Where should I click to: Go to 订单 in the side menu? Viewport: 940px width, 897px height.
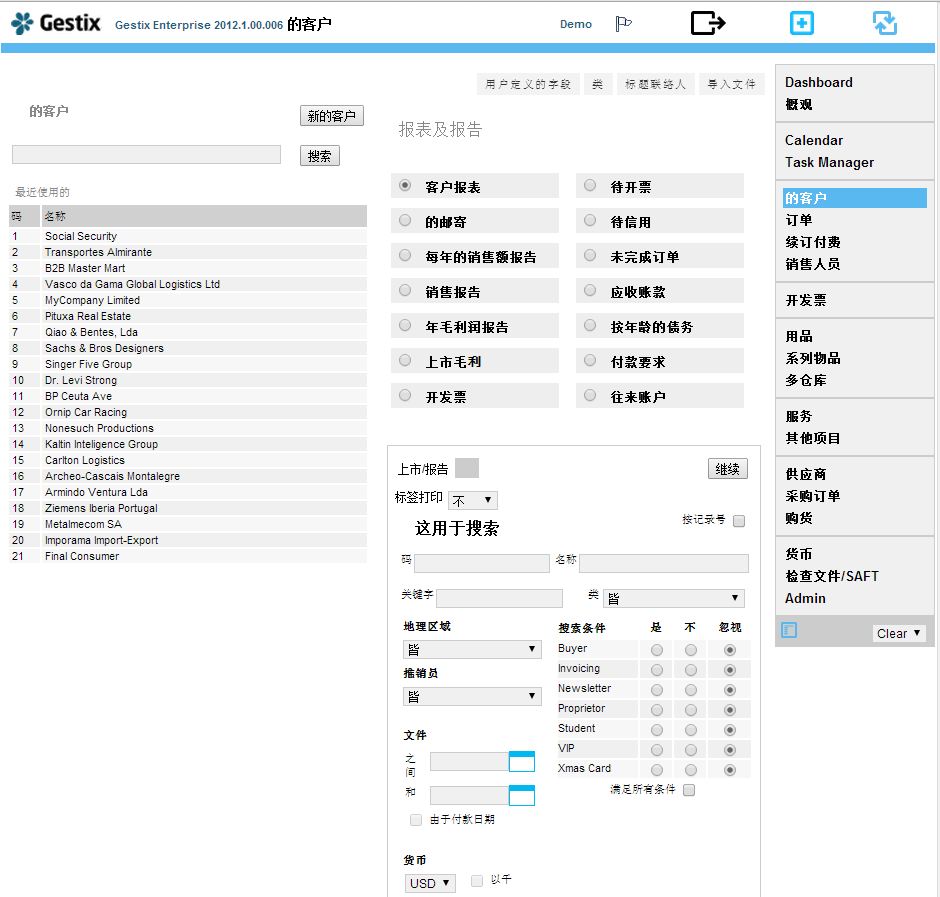[799, 220]
